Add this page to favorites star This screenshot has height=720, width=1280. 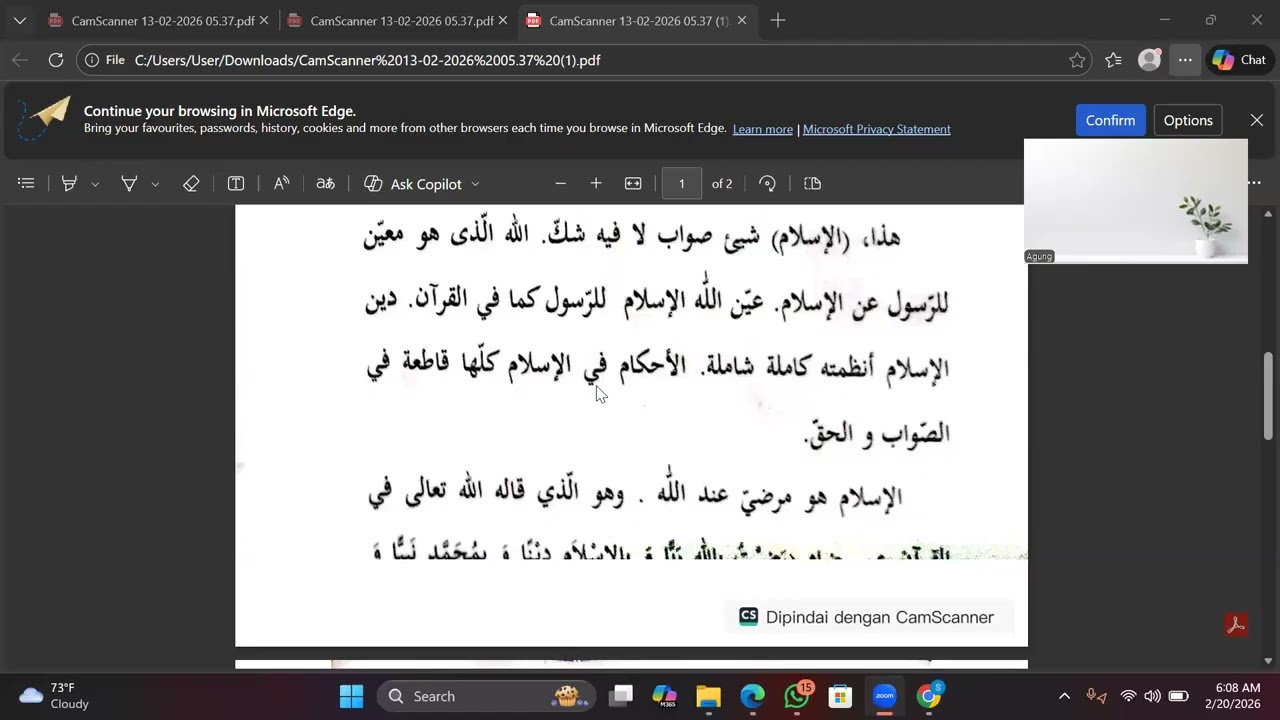[x=1077, y=60]
